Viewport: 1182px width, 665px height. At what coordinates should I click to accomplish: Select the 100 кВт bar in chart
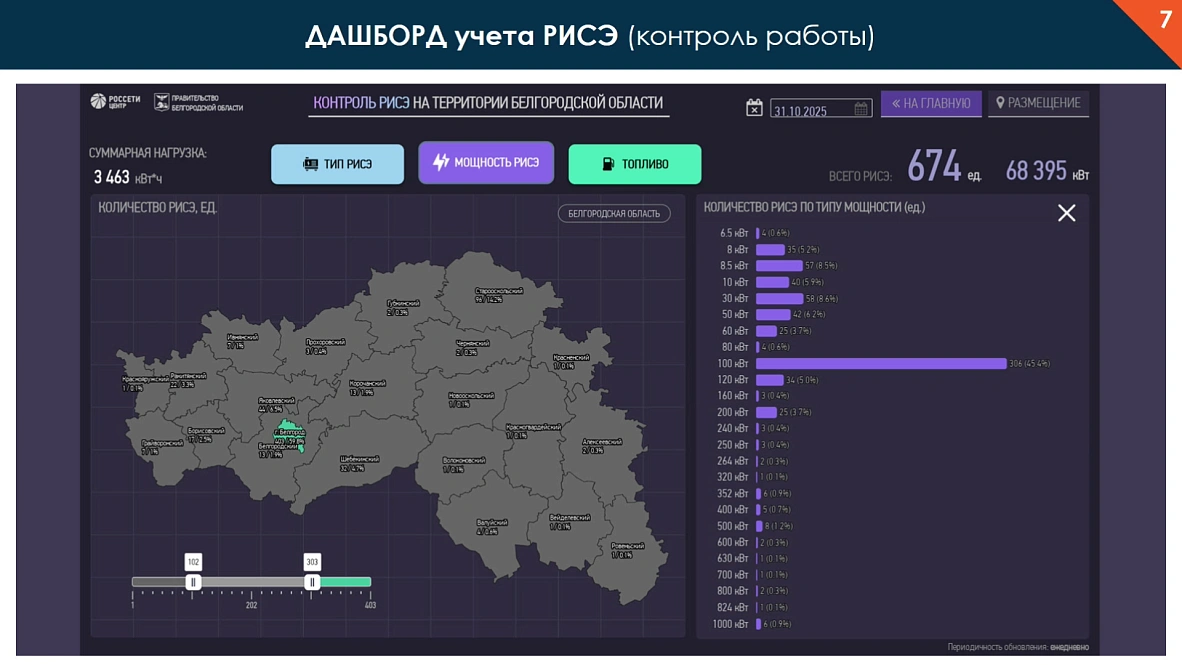(881, 363)
